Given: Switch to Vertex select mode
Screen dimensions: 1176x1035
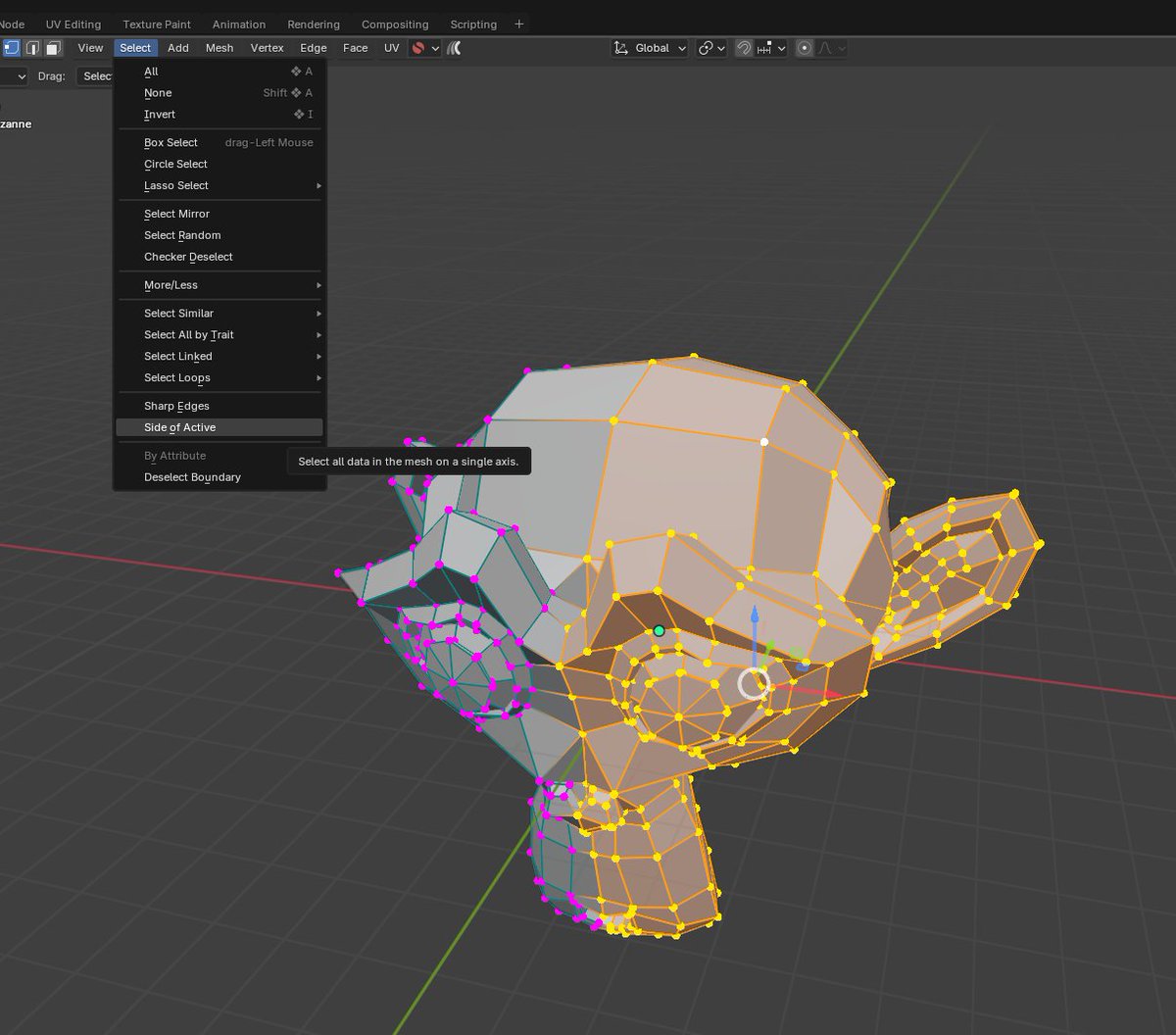Looking at the screenshot, I should [12, 48].
